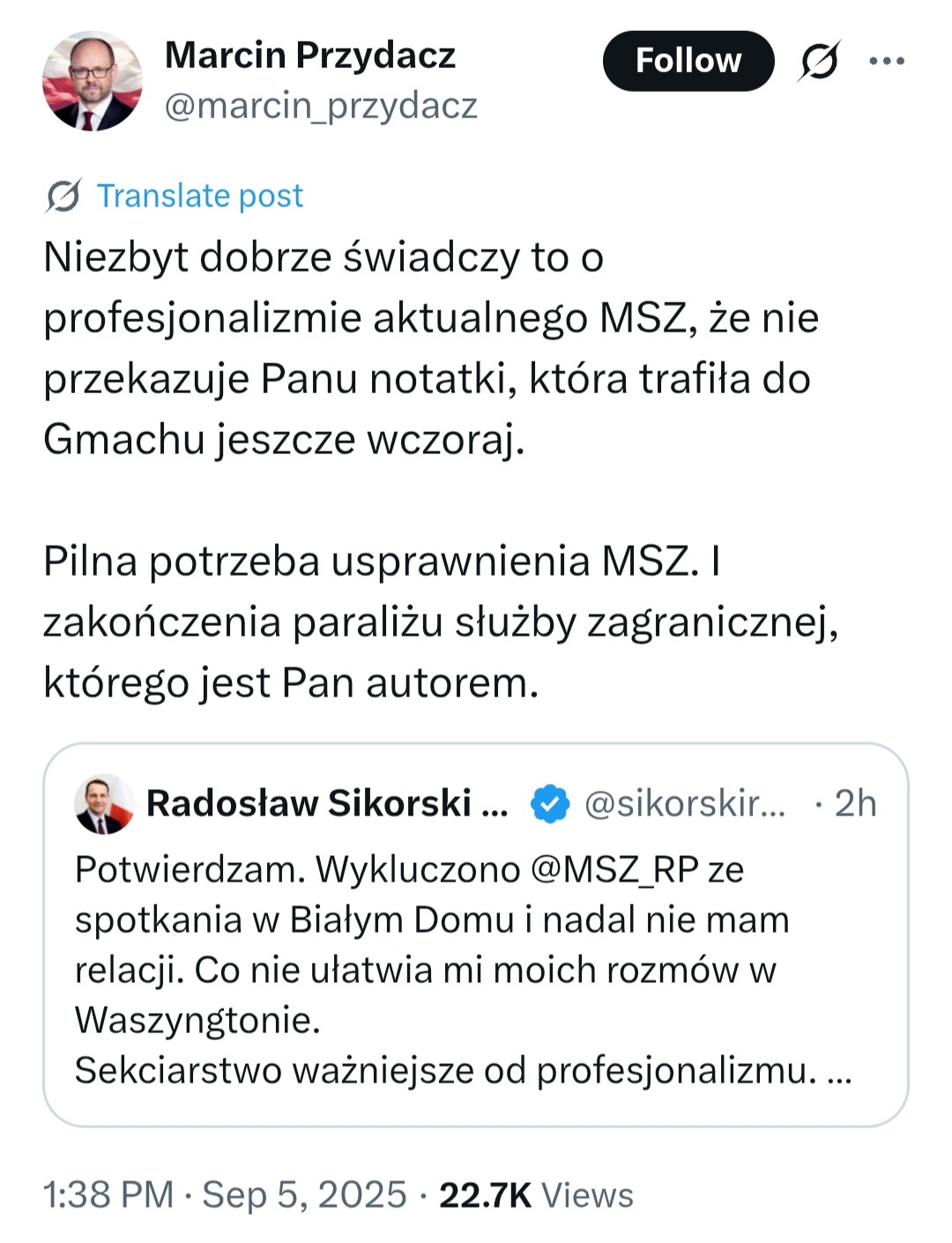Screen dimensions: 952x1243
Task: Open the three-dot more options menu
Action: [886, 61]
